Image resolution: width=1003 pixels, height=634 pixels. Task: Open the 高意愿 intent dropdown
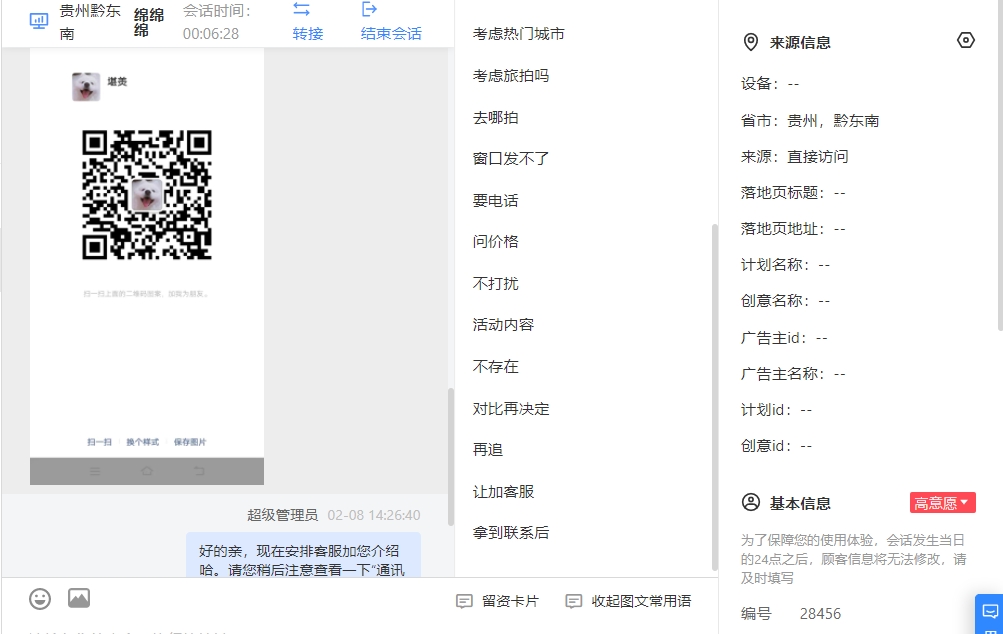tap(943, 503)
